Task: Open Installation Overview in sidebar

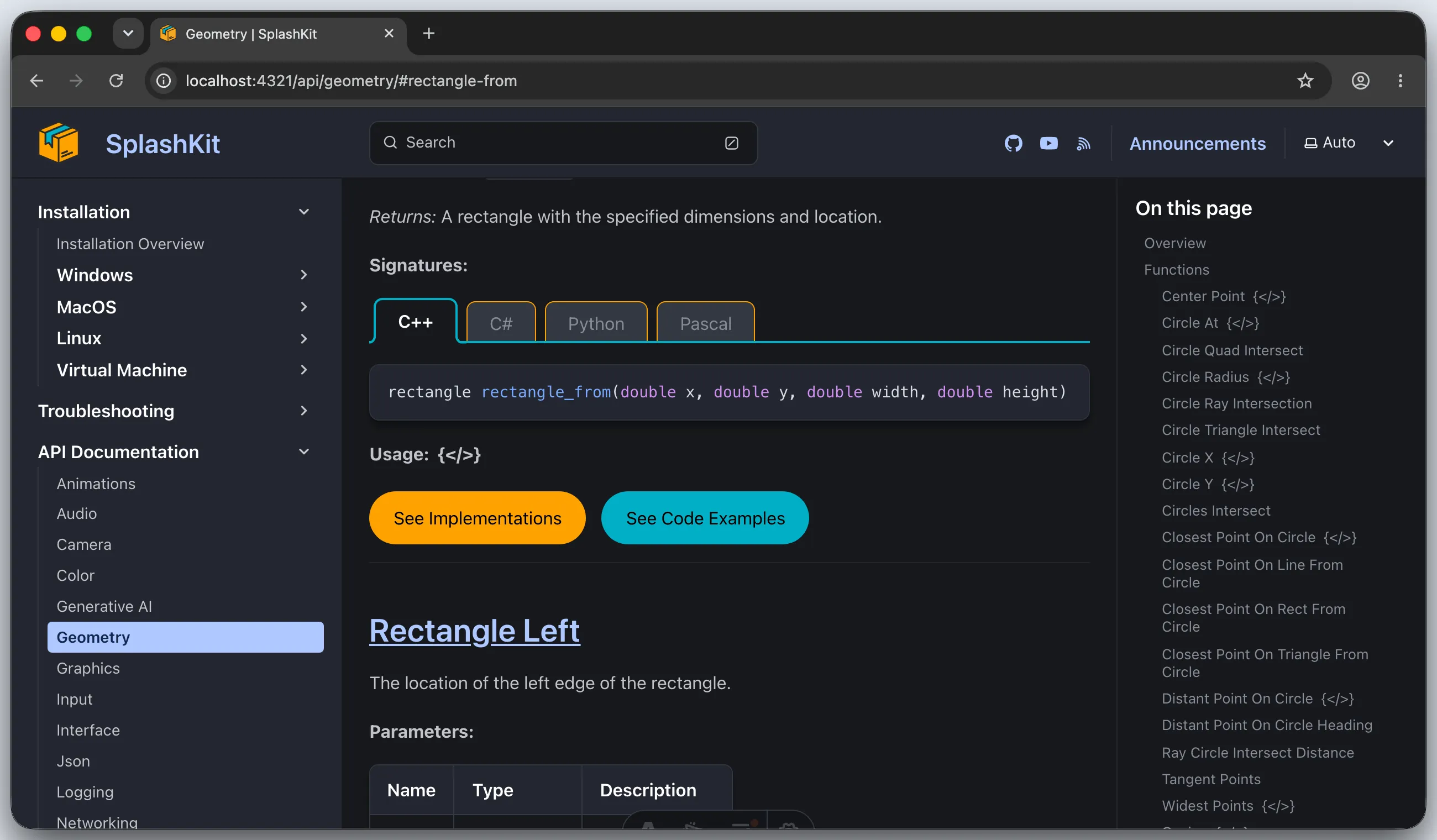Action: click(x=130, y=244)
